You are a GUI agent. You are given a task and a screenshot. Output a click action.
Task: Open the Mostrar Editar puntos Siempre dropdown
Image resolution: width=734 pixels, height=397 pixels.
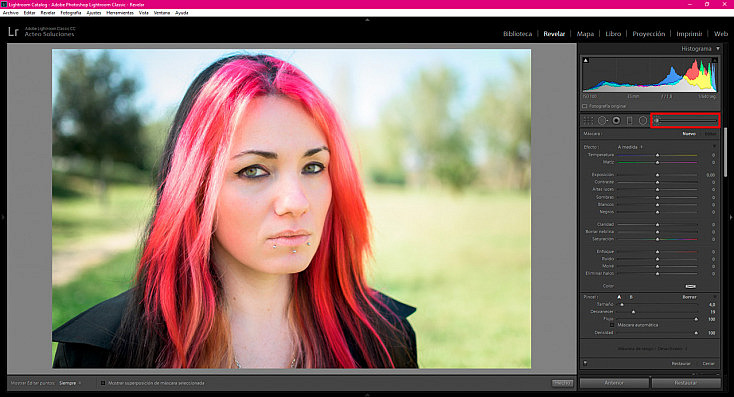pyautogui.click(x=69, y=383)
